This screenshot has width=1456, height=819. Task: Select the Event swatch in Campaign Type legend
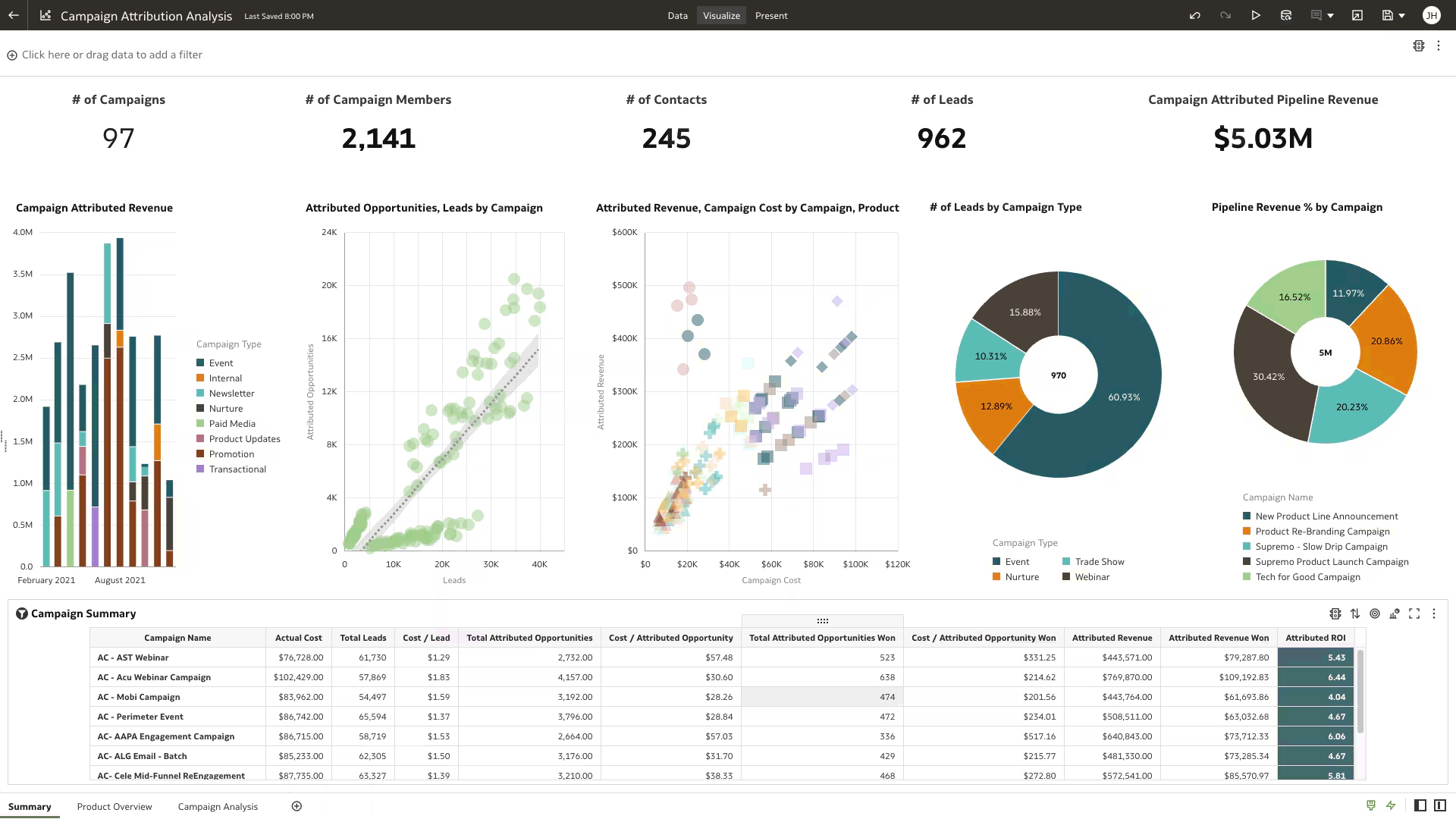click(201, 362)
